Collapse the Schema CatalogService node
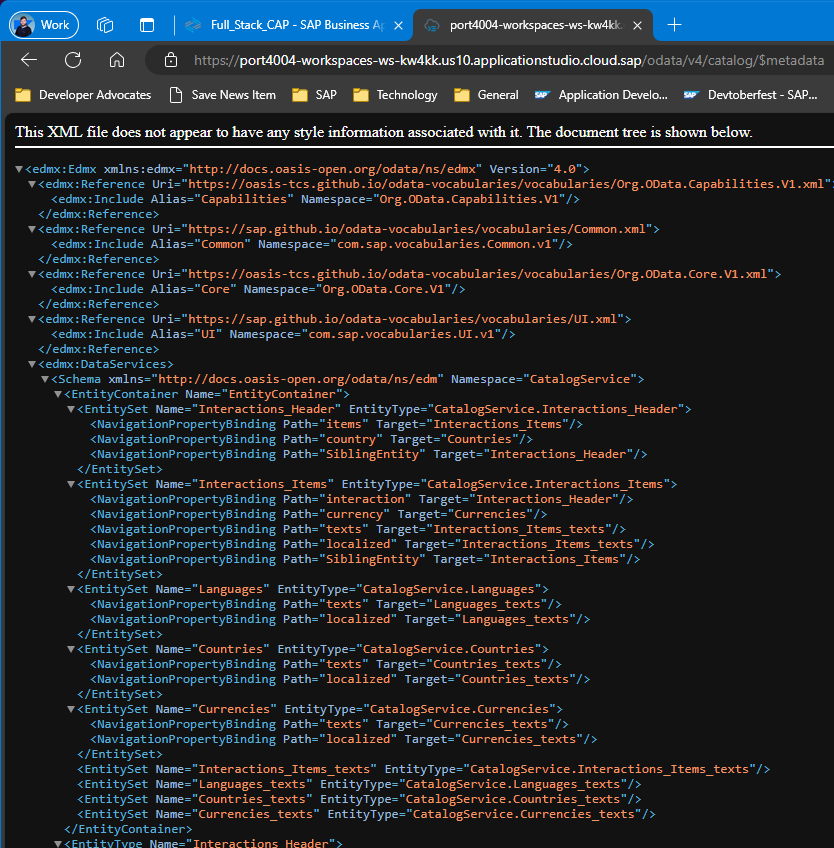Image resolution: width=834 pixels, height=848 pixels. point(45,379)
